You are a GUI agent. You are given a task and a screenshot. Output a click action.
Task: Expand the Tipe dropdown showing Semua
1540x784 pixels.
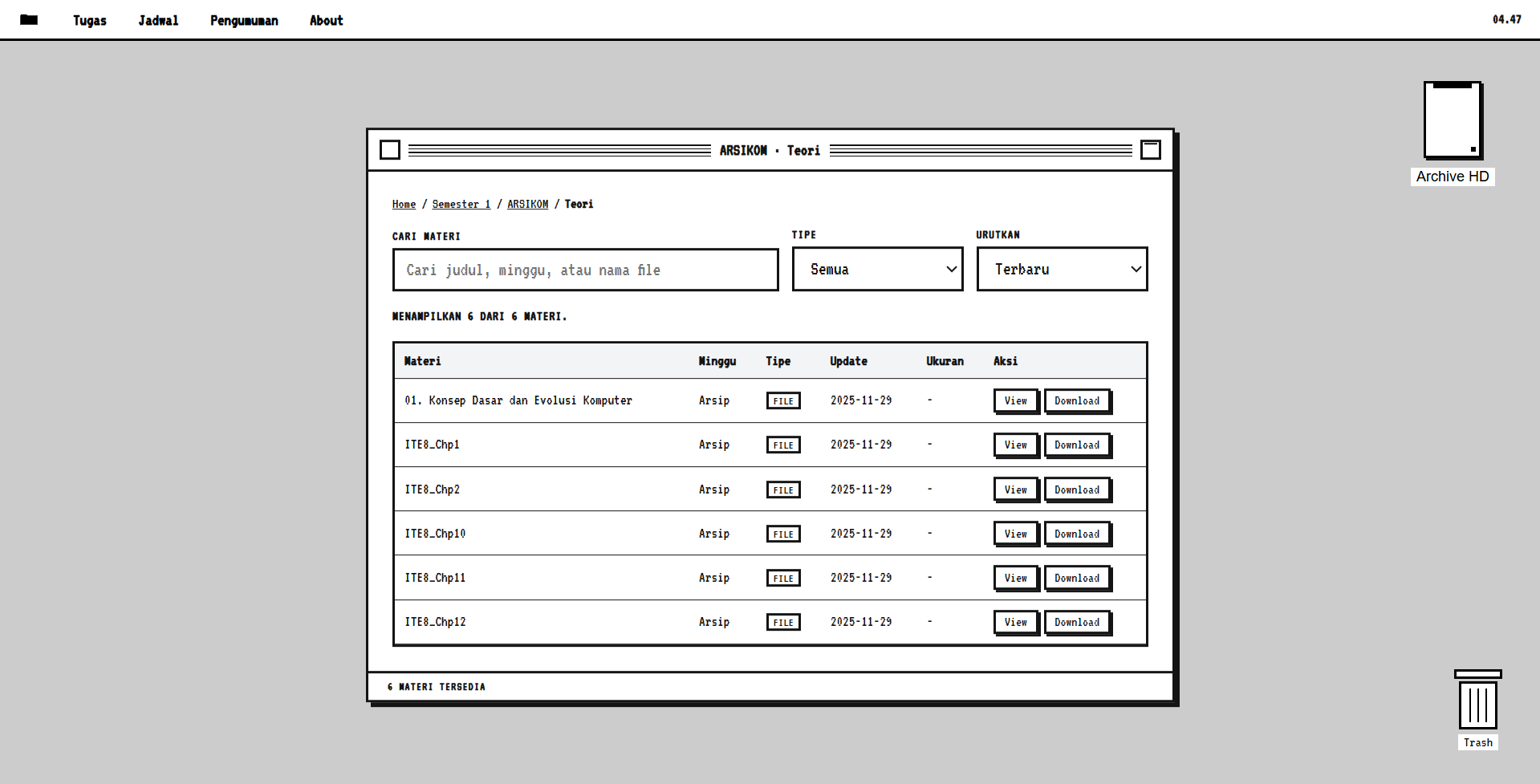(877, 270)
